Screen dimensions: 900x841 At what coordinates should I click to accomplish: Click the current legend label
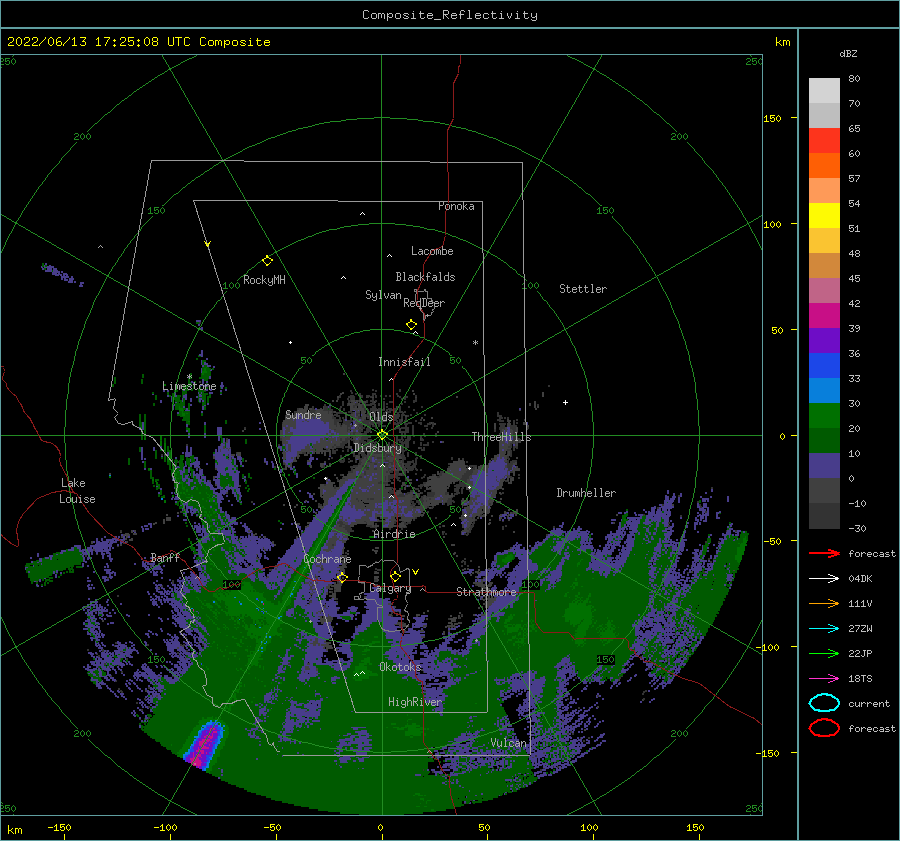pyautogui.click(x=868, y=703)
